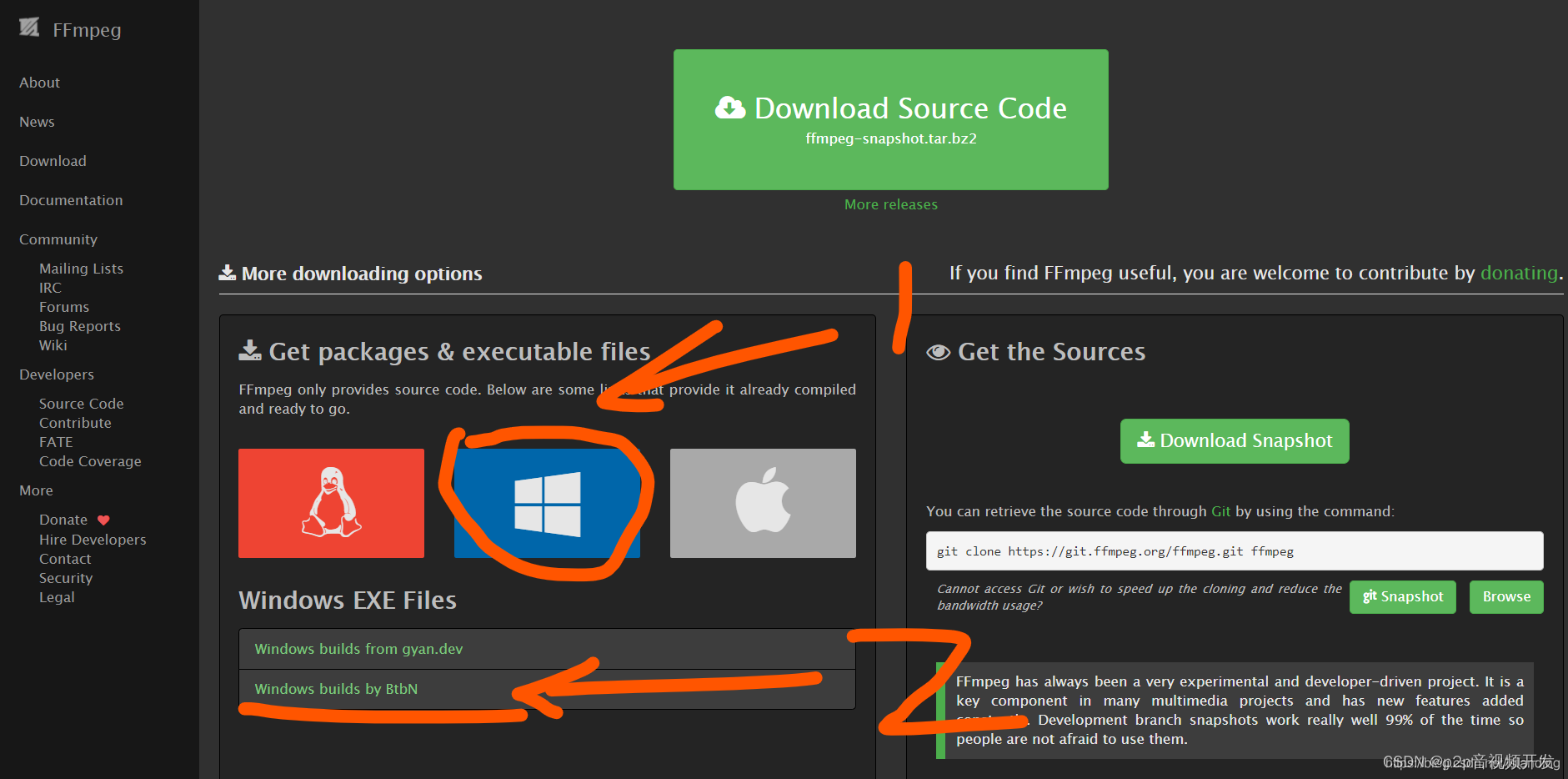This screenshot has width=1568, height=779.
Task: Select the Apple macOS packages tile
Action: tap(763, 503)
